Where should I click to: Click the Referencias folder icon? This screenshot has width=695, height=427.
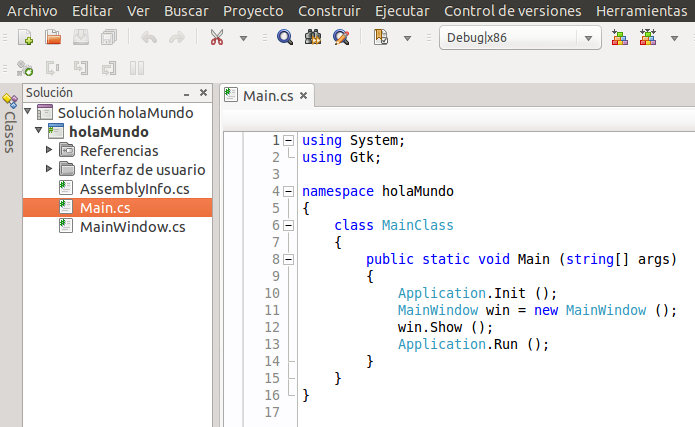click(x=67, y=150)
